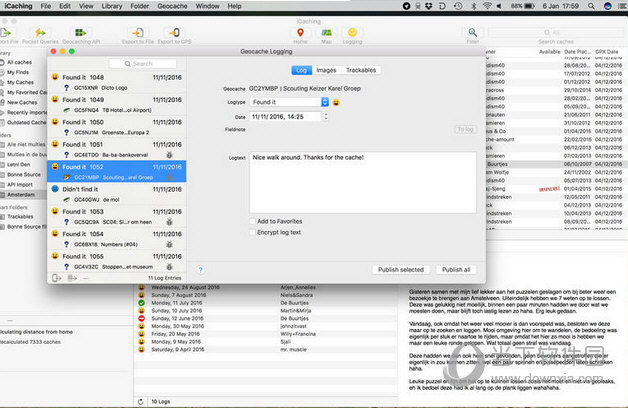The height and width of the screenshot is (408, 628).
Task: Click into the Logtext text area
Action: (x=363, y=182)
